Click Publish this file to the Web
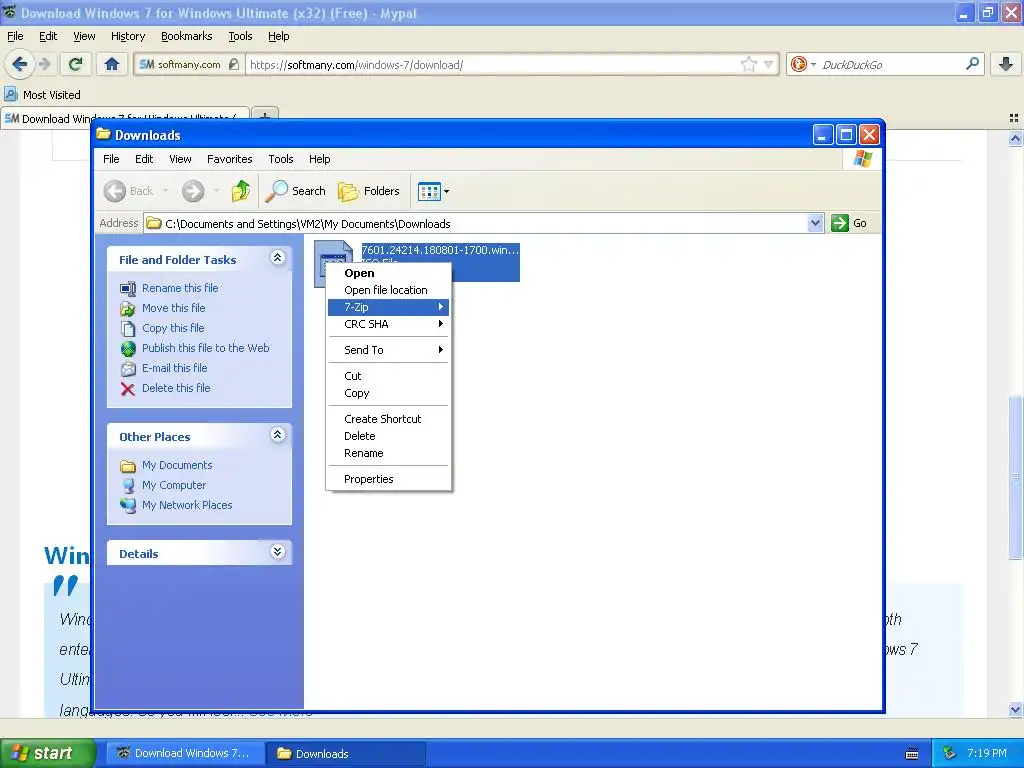Image resolution: width=1024 pixels, height=768 pixels. click(206, 348)
